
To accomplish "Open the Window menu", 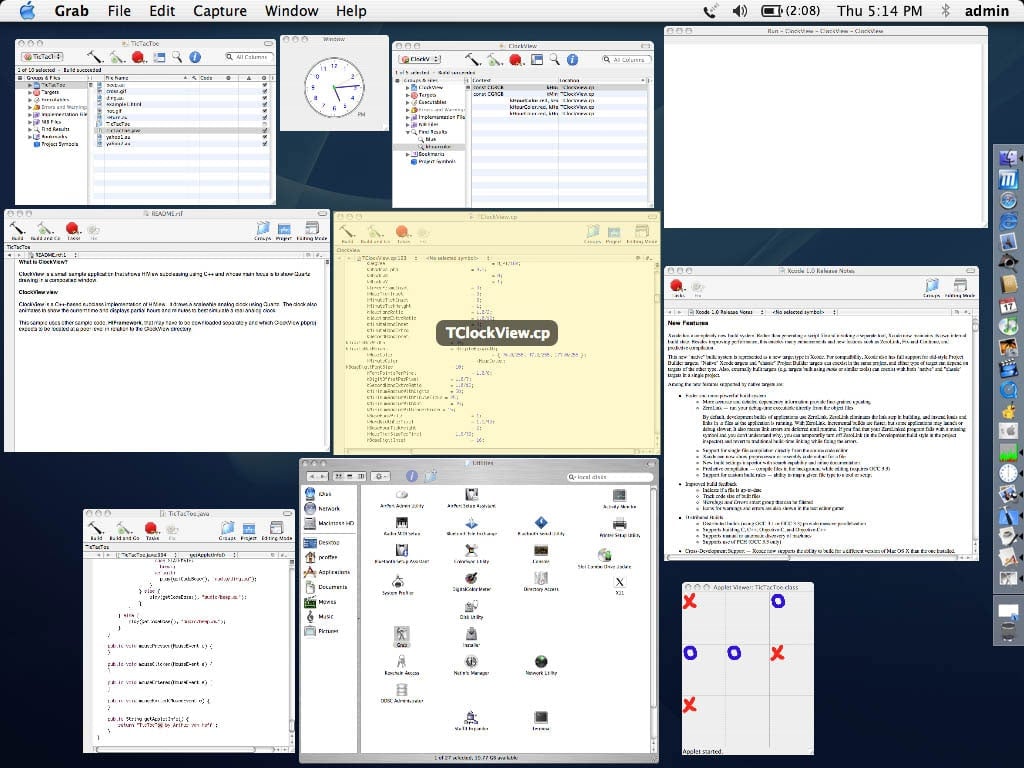I will tap(291, 11).
